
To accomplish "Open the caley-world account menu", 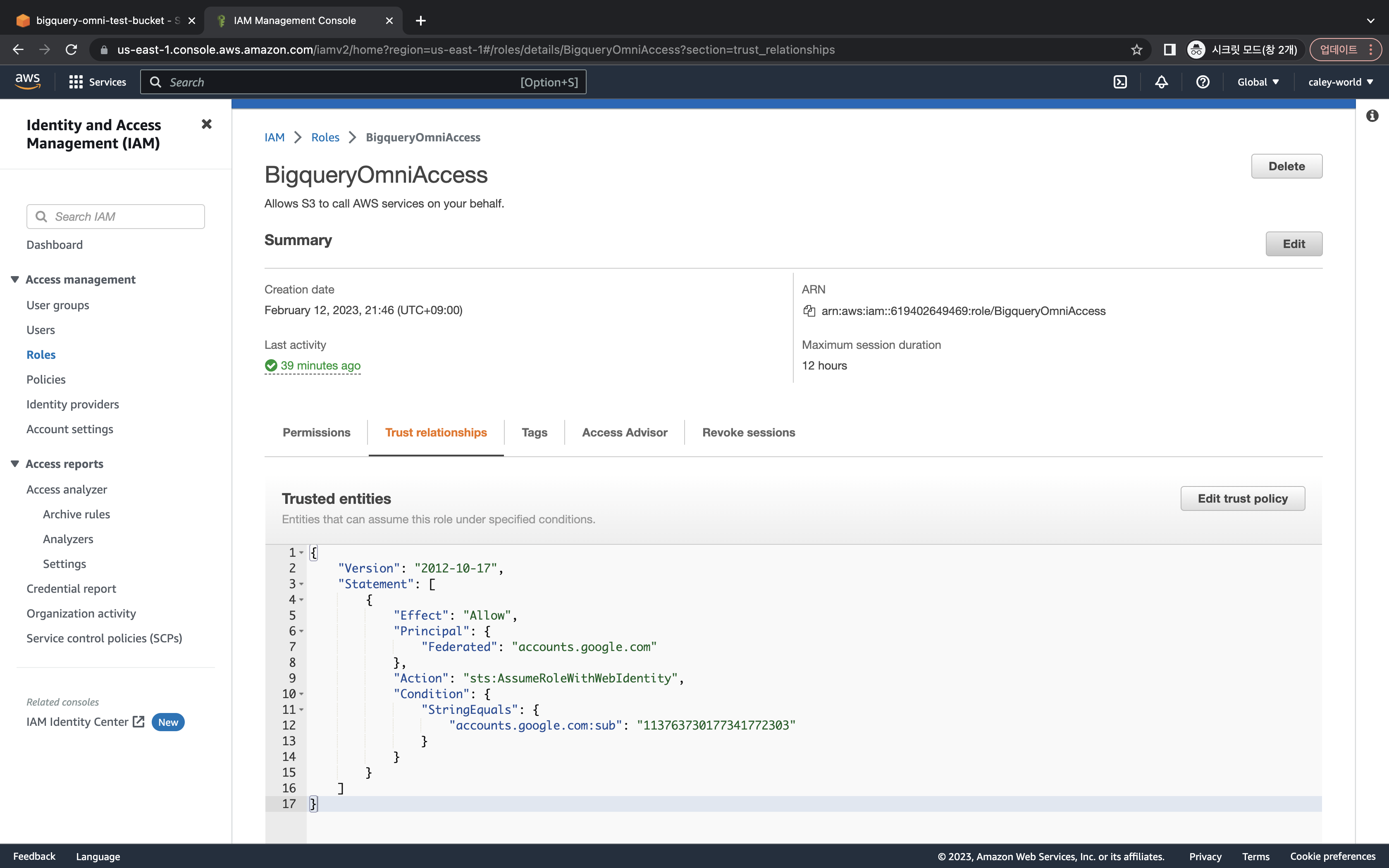I will pyautogui.click(x=1340, y=82).
